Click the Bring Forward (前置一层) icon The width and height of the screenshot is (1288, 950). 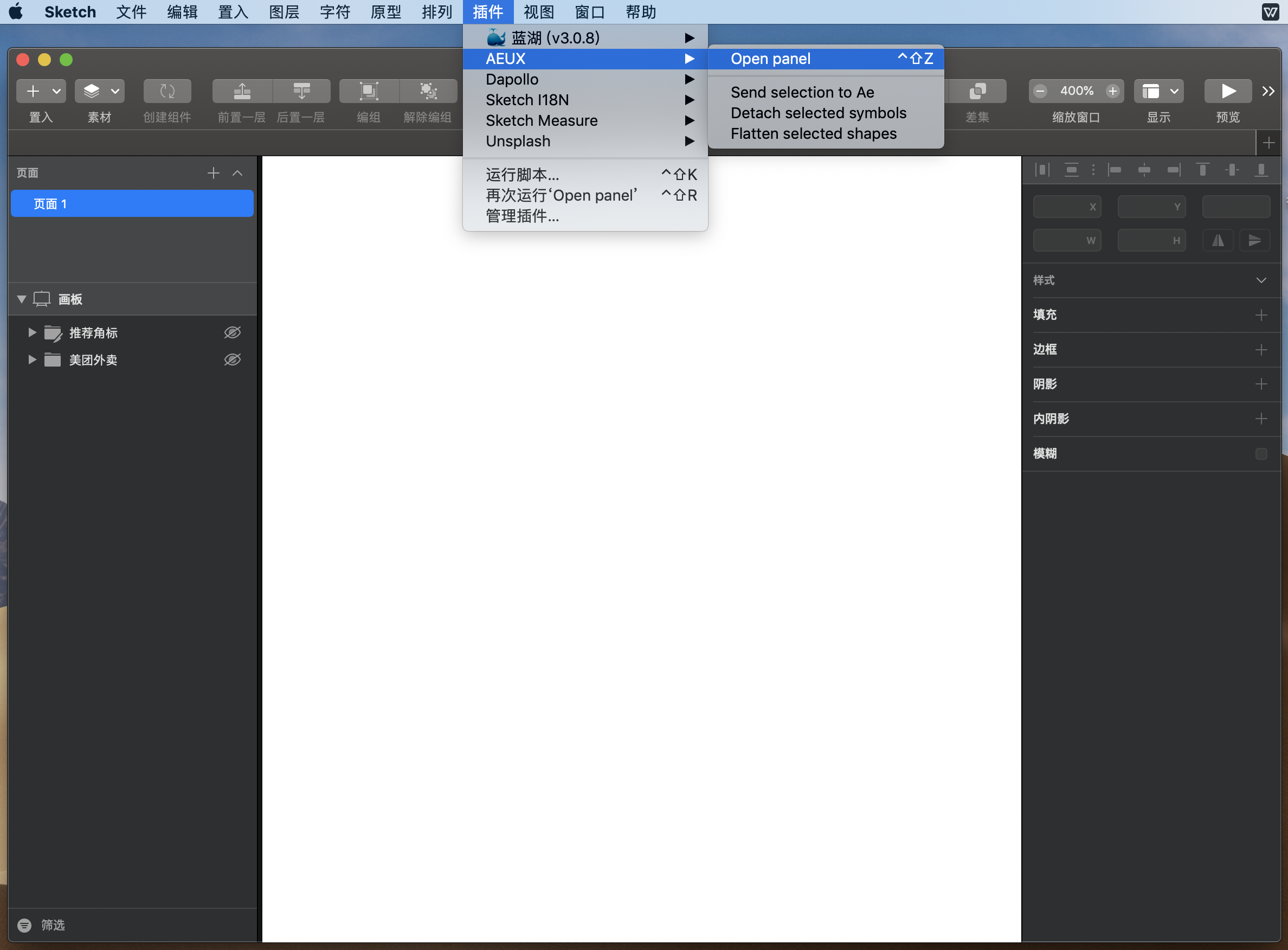tap(242, 91)
